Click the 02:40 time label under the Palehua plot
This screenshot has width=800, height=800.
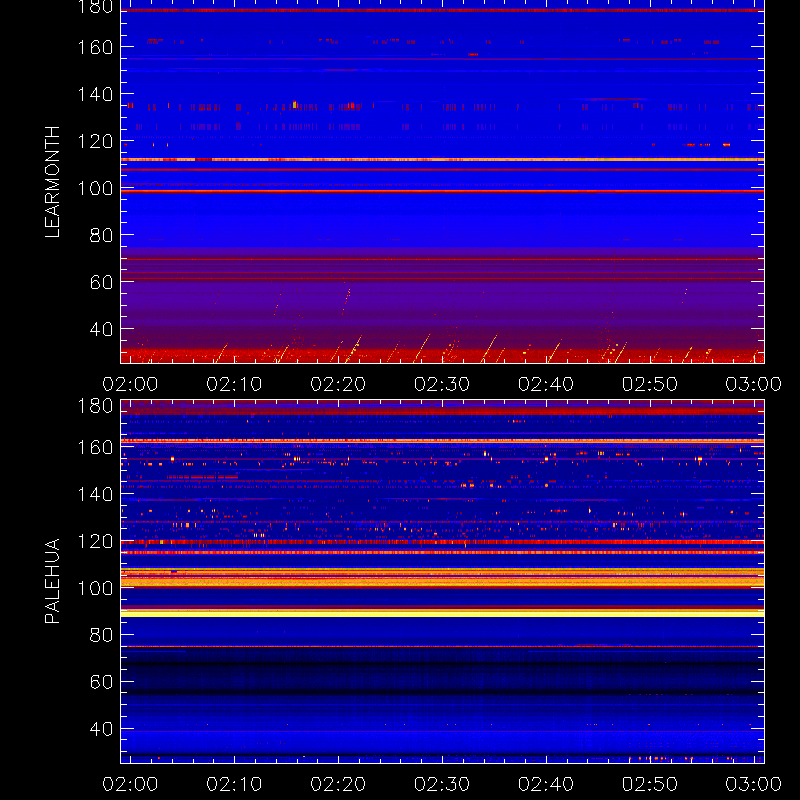[x=546, y=784]
